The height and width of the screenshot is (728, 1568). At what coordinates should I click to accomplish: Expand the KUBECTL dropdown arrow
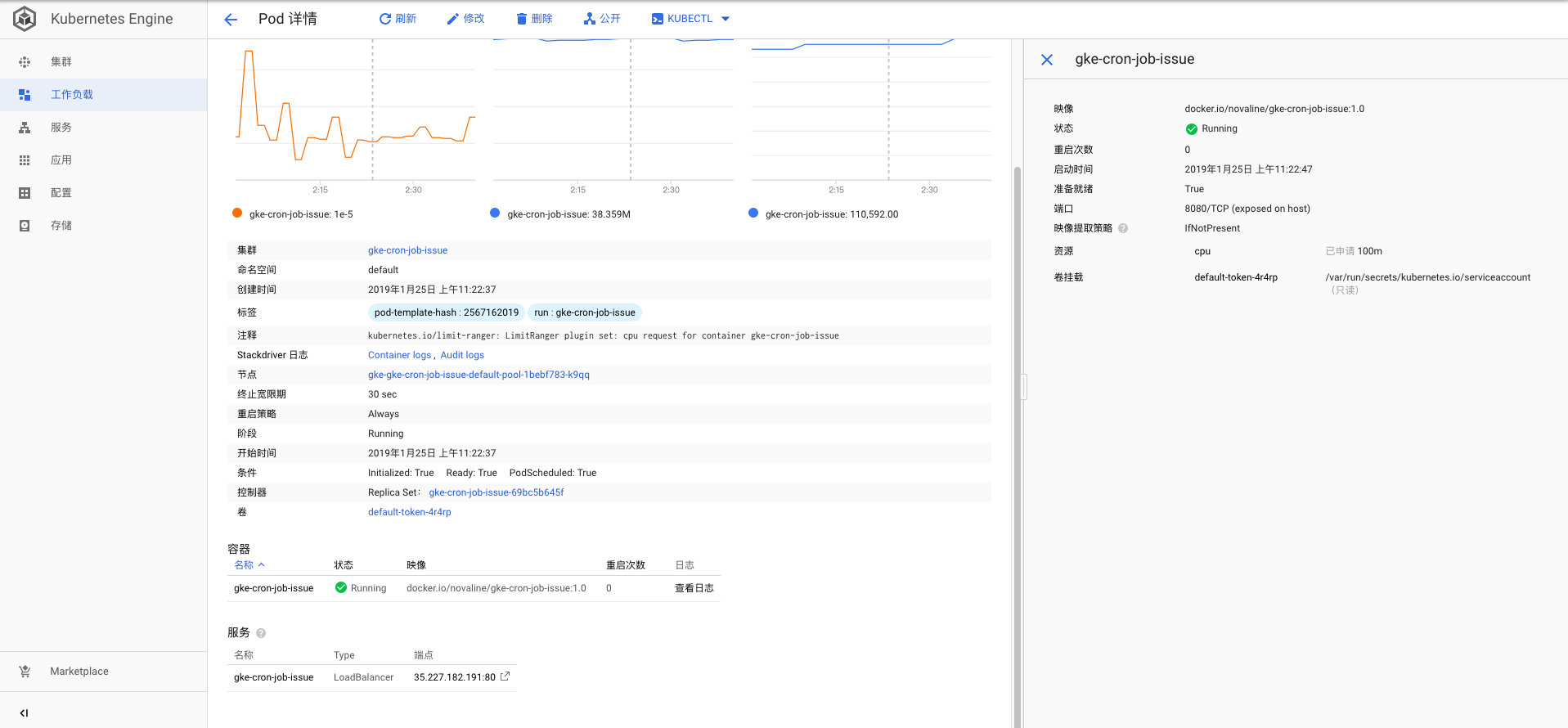[x=726, y=19]
